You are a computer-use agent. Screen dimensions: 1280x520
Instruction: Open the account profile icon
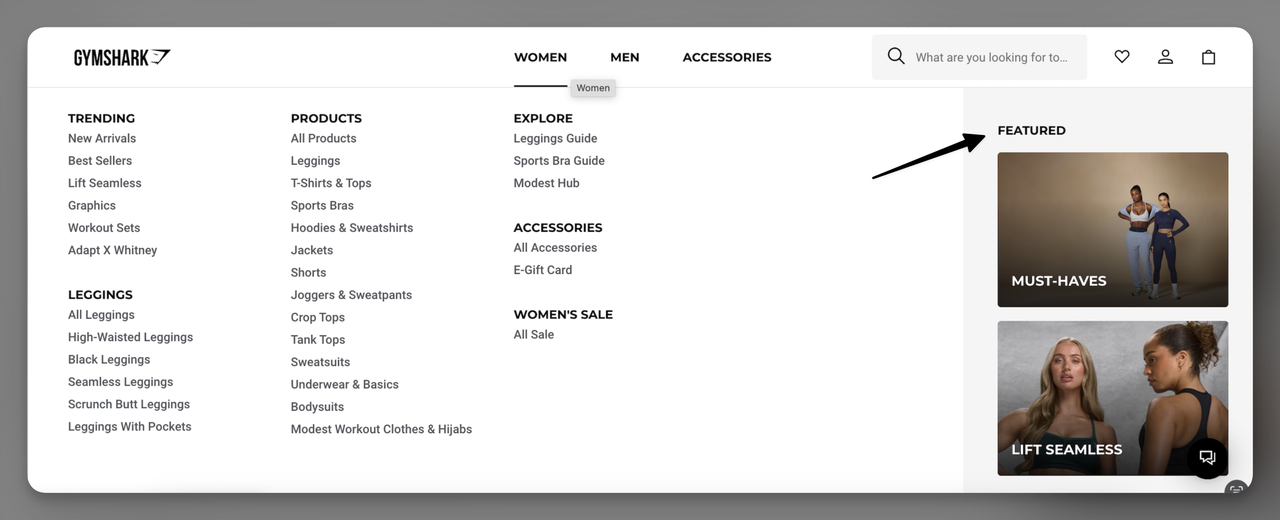click(x=1165, y=57)
